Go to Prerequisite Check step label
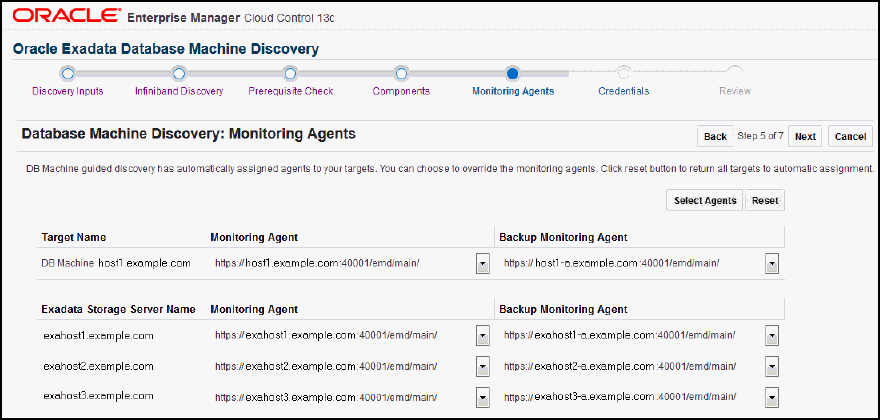880x420 pixels. (x=291, y=91)
